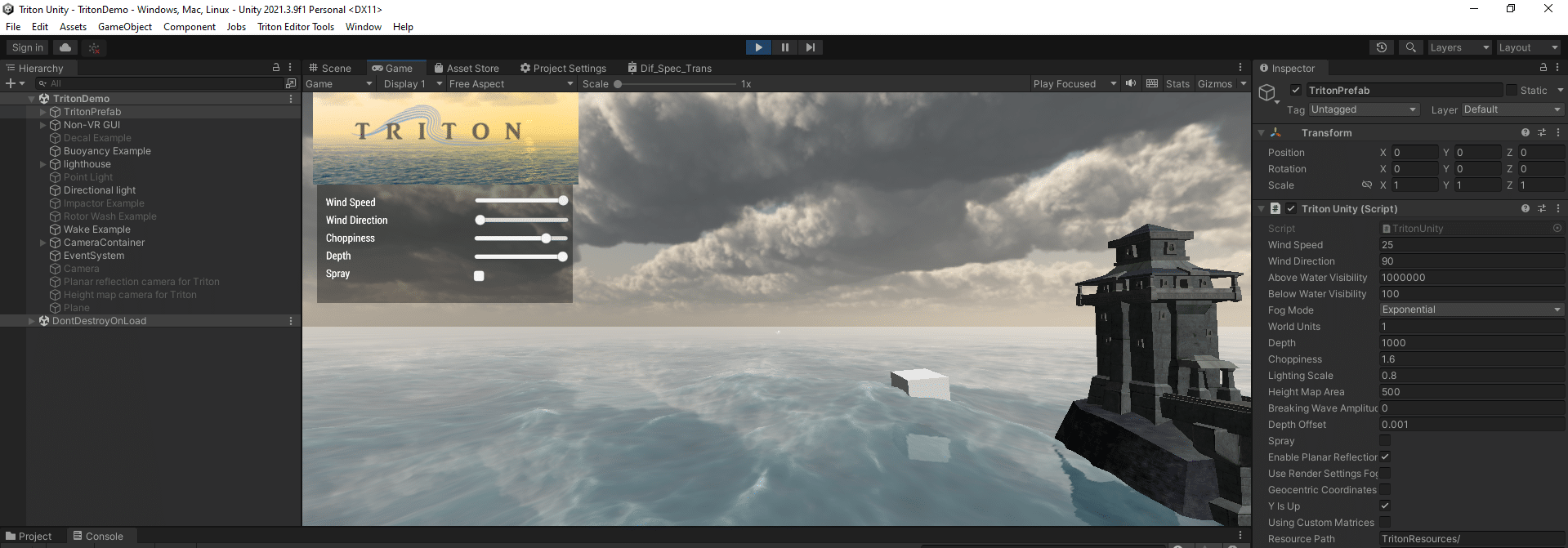Image resolution: width=1568 pixels, height=548 pixels.
Task: Click the Game view Scale slider
Action: [x=677, y=83]
